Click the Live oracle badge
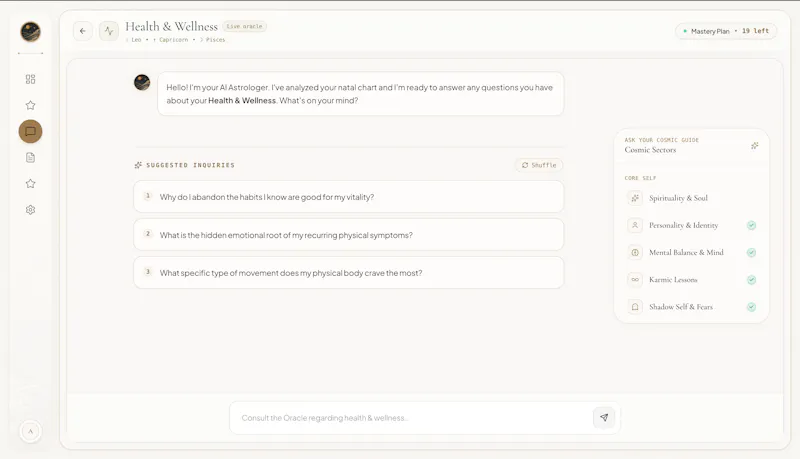800x459 pixels. tap(244, 27)
